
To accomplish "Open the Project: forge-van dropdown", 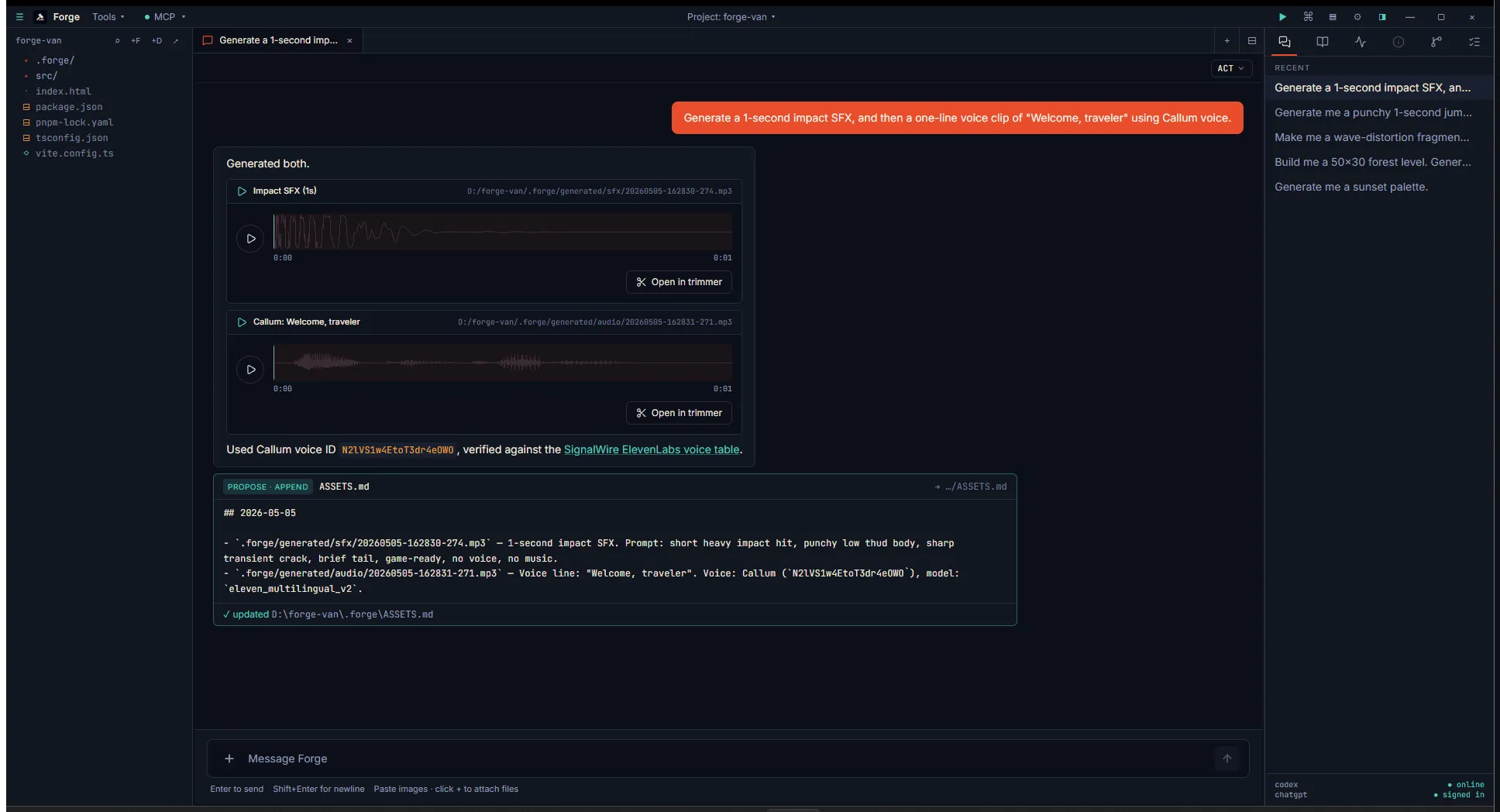I will 731,17.
